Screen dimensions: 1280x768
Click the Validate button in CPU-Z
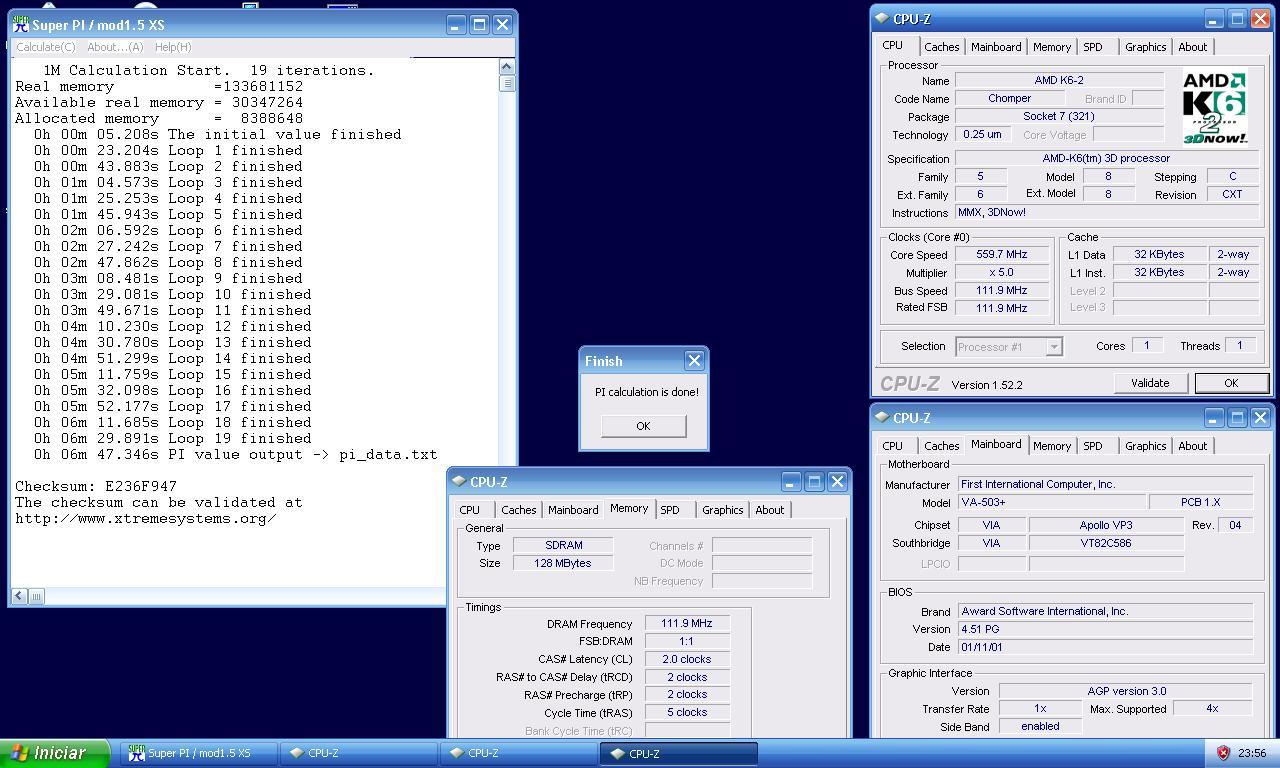coord(1150,383)
